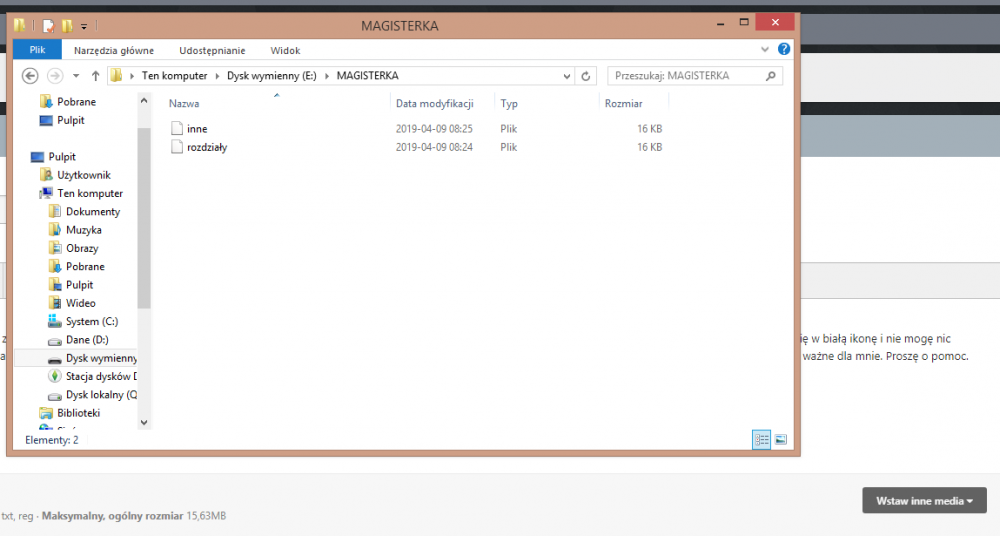Screen dimensions: 1000x536
Task: Open Quick Access Toolbar customize dropdown
Action: pos(84,26)
